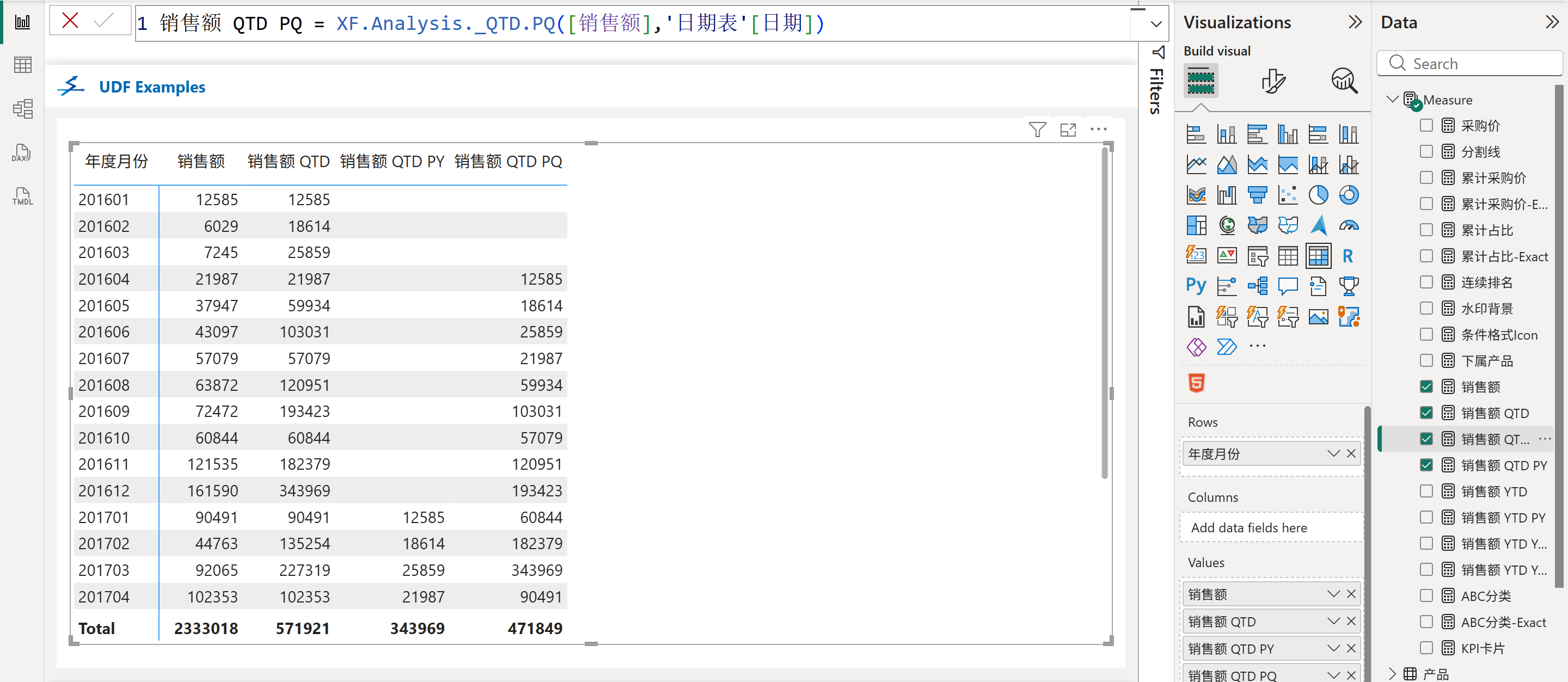
Task: Click the Focus mode icon on visual
Action: pyautogui.click(x=1068, y=130)
